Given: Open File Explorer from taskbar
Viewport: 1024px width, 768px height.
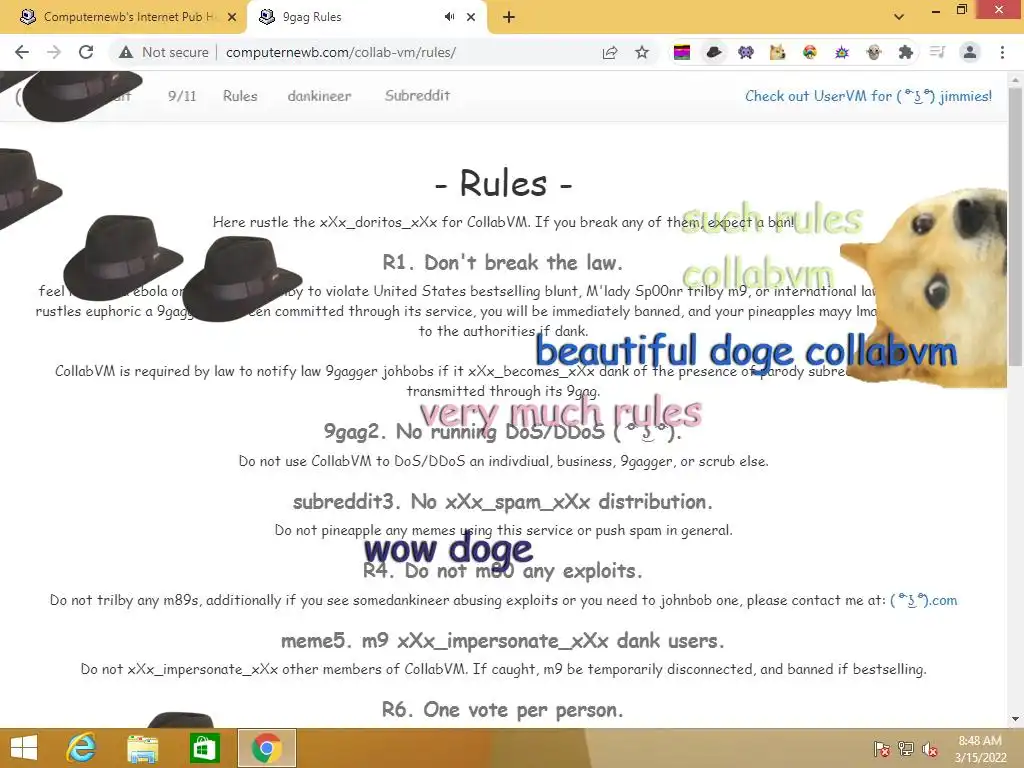Looking at the screenshot, I should 142,748.
